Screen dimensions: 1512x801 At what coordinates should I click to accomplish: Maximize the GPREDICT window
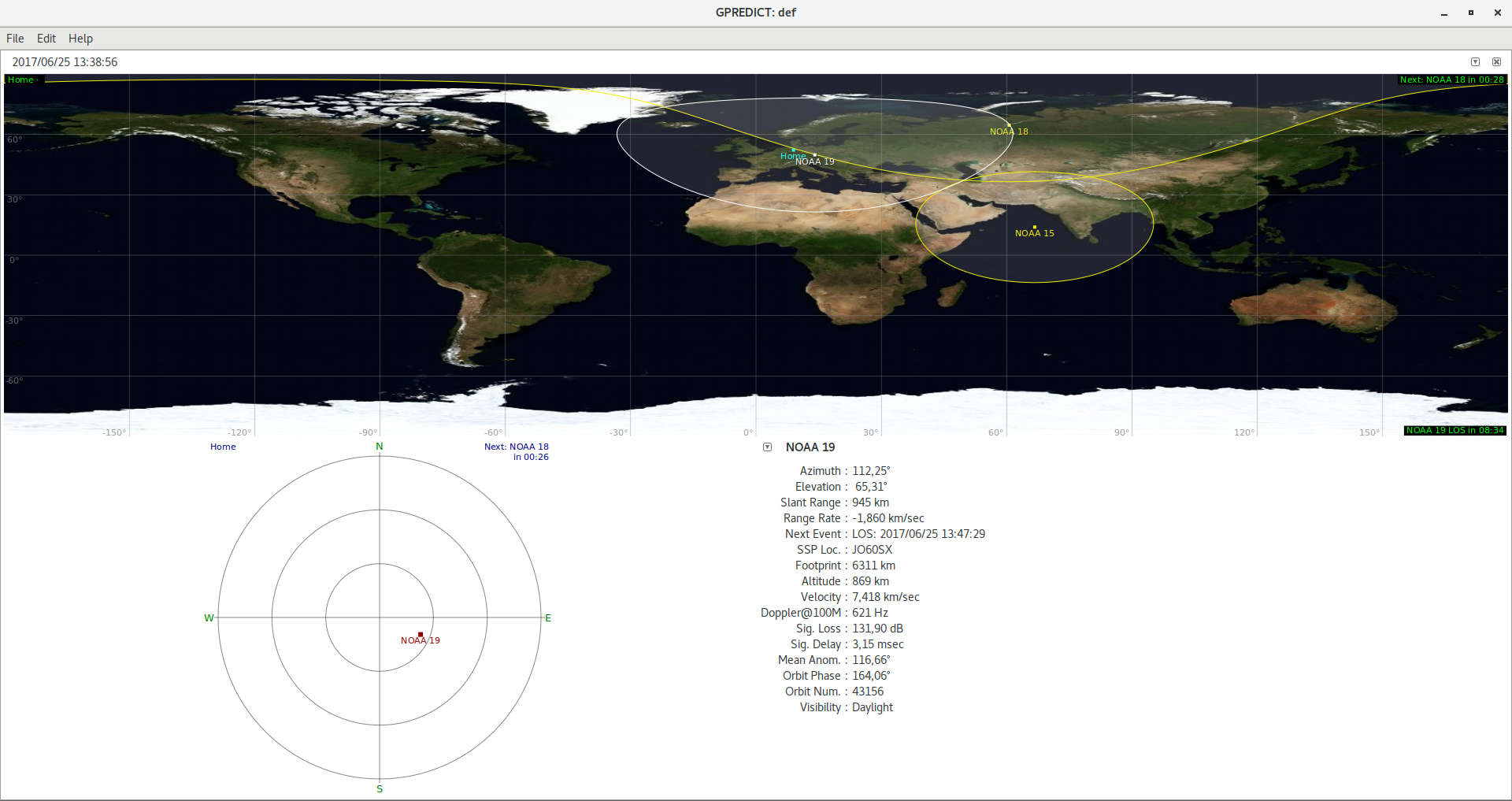click(1470, 13)
